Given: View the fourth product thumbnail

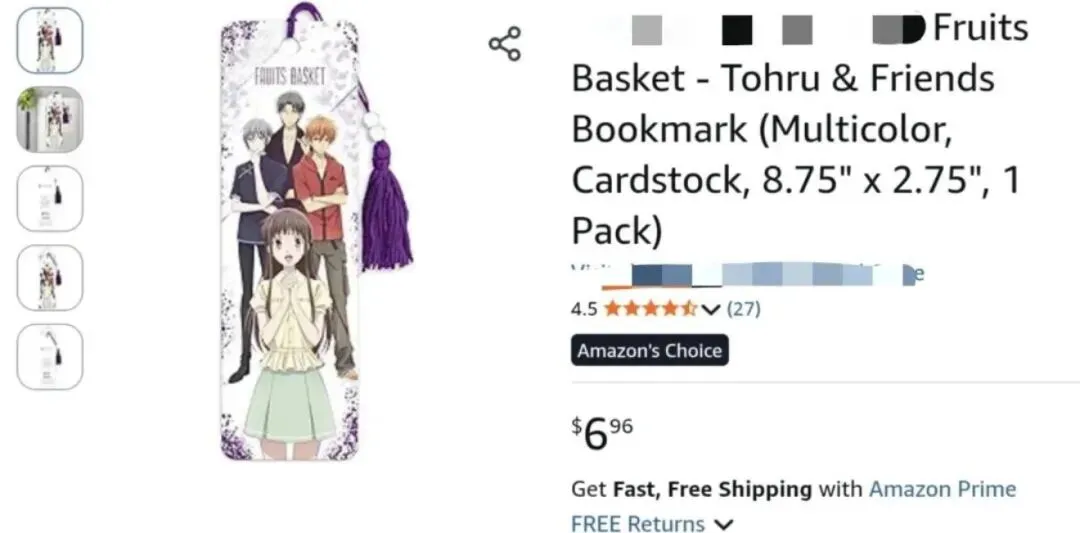Looking at the screenshot, I should pyautogui.click(x=50, y=277).
